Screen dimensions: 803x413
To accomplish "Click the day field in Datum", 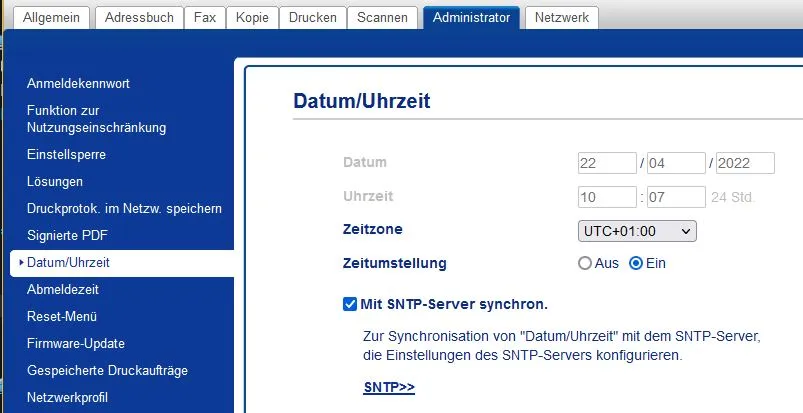I will tap(607, 163).
